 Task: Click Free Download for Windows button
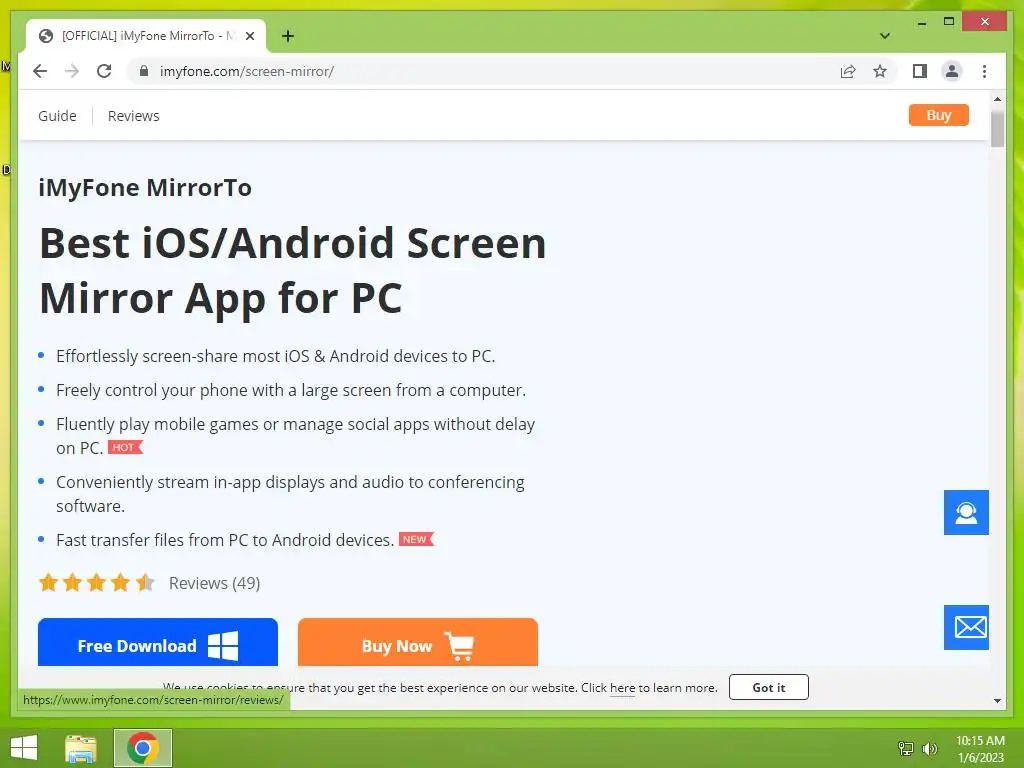coord(157,643)
